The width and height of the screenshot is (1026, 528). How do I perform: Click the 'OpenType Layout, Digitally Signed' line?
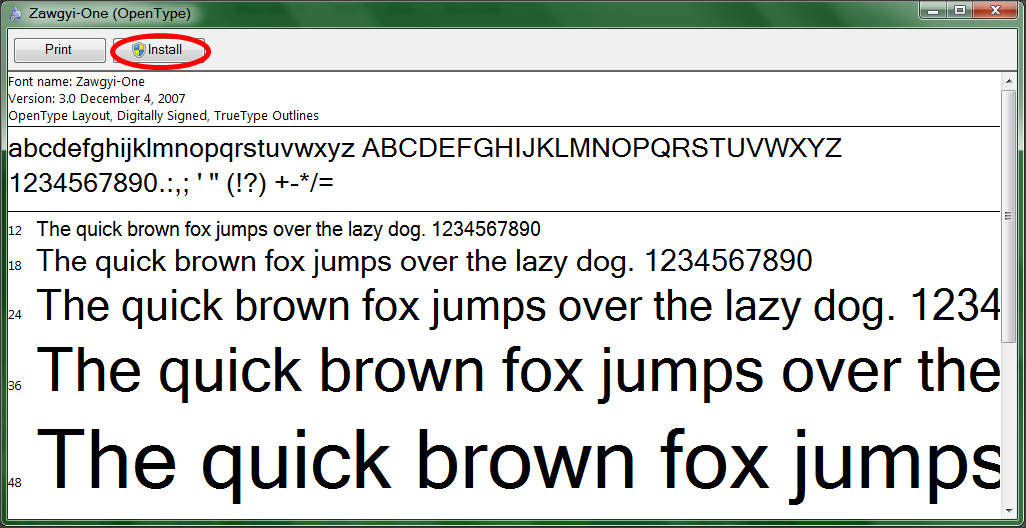164,116
